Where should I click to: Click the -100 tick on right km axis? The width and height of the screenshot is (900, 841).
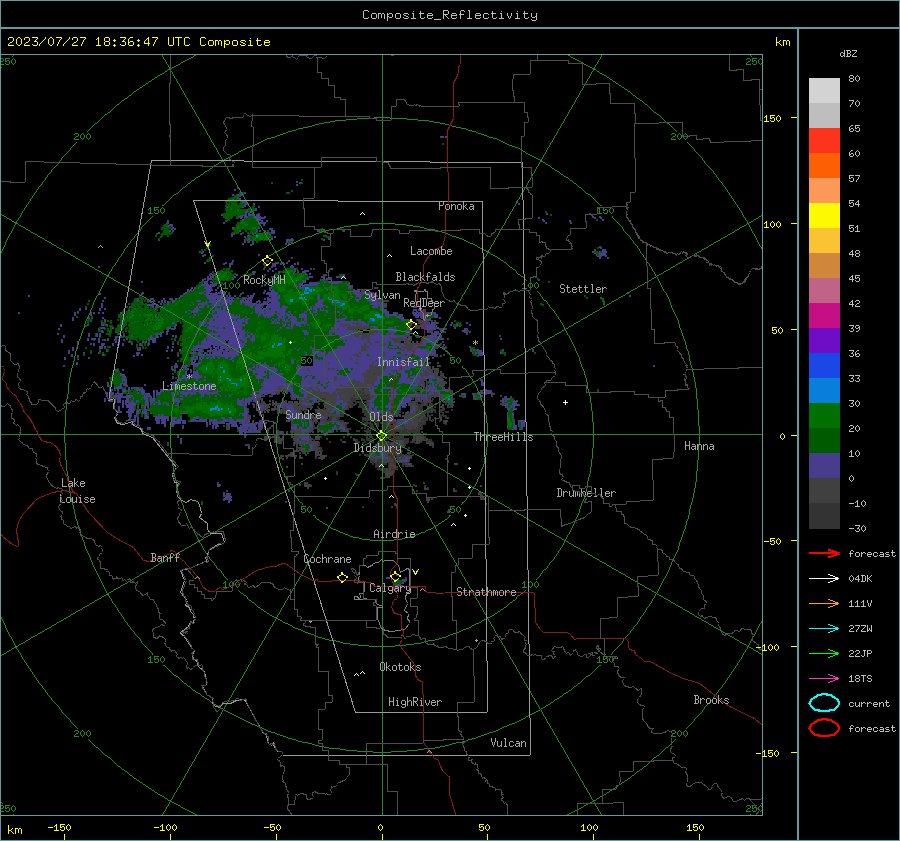click(x=767, y=648)
